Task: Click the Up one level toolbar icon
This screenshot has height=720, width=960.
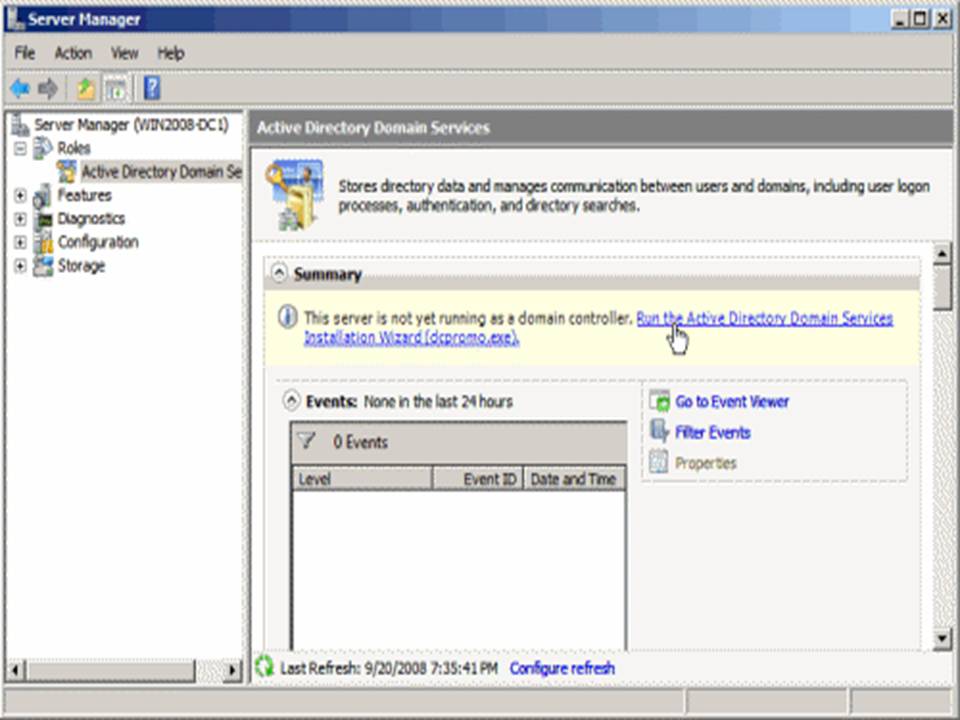Action: [x=86, y=89]
